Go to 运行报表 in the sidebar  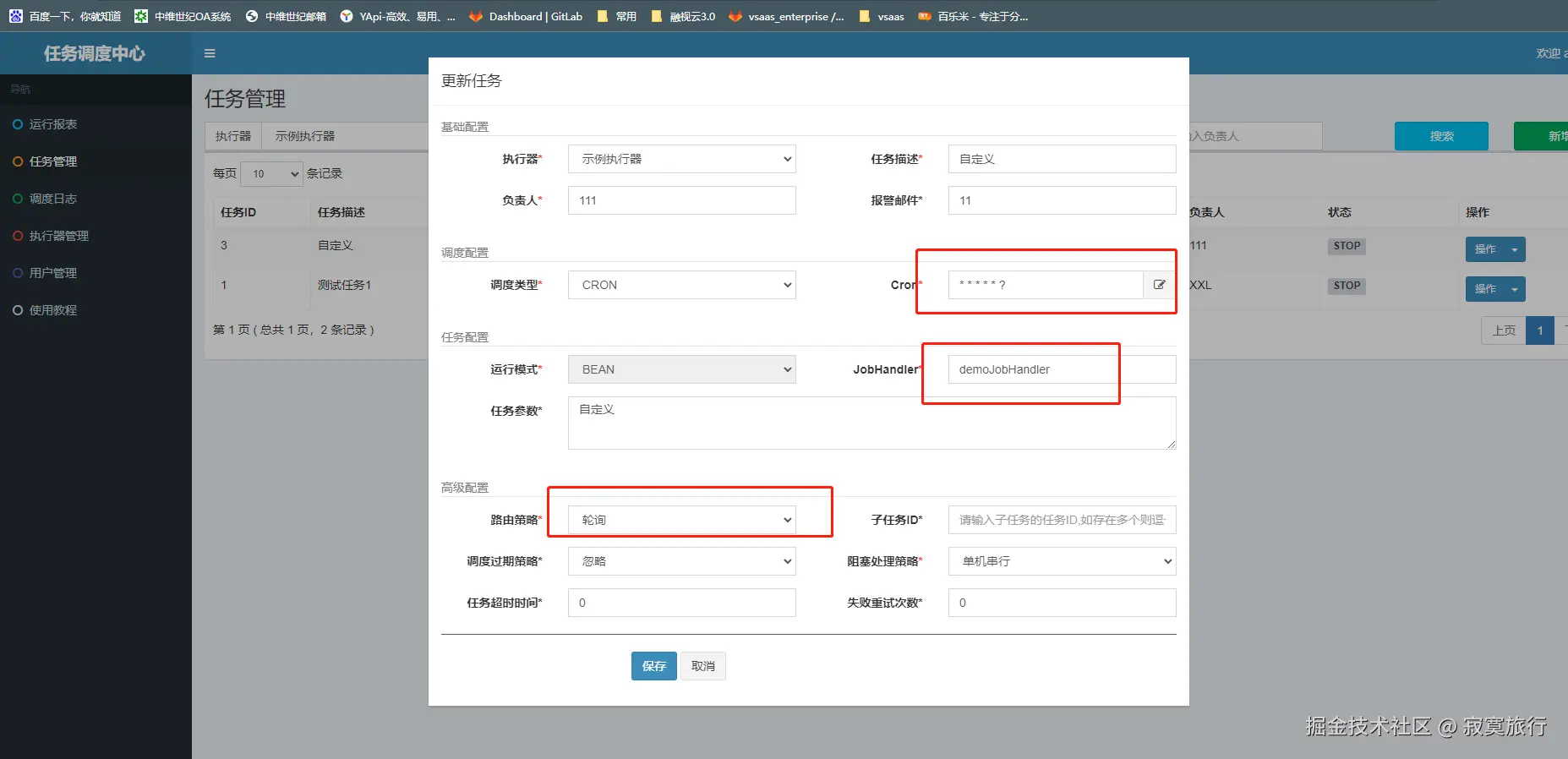(53, 124)
